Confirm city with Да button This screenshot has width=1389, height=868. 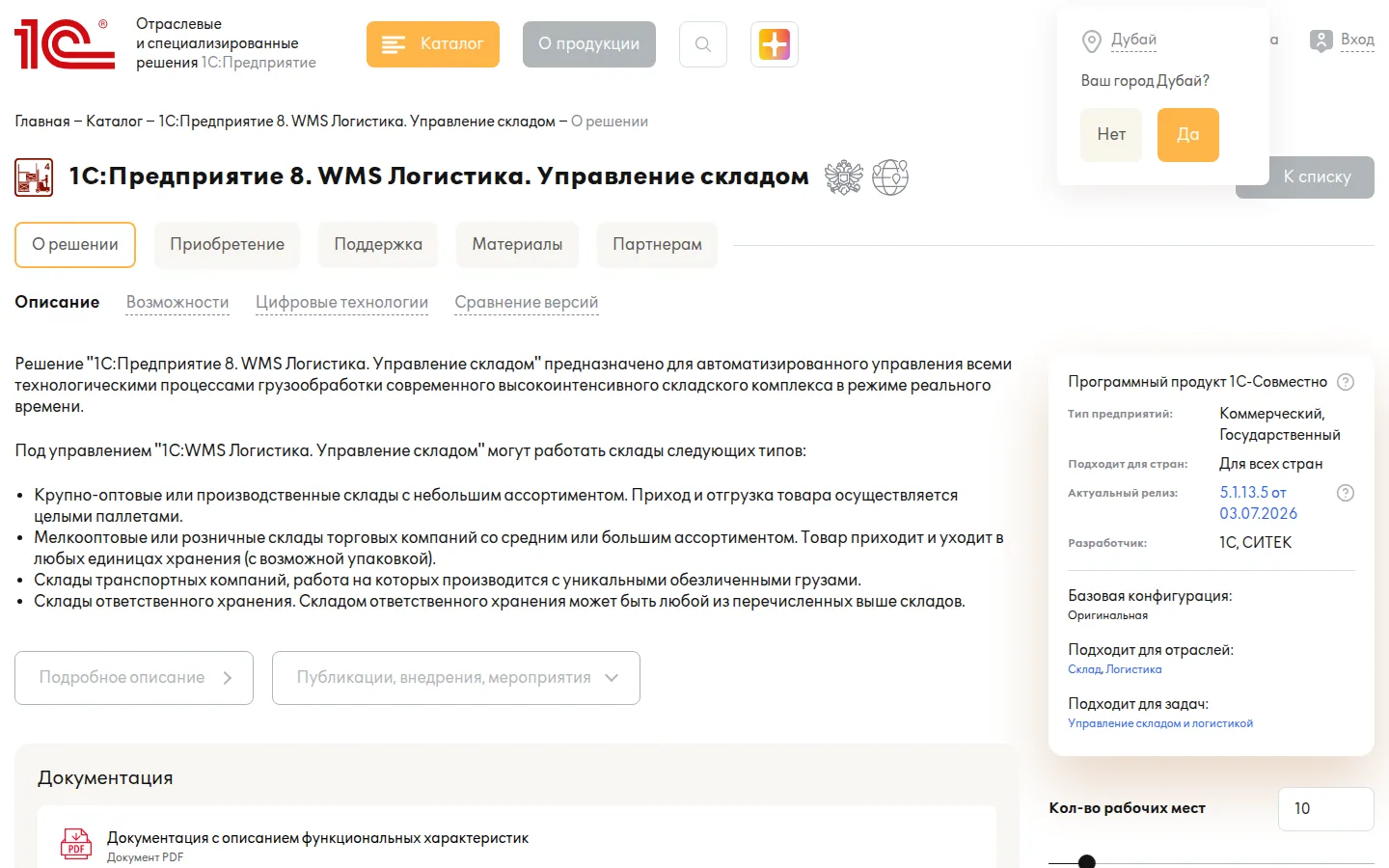(1188, 134)
